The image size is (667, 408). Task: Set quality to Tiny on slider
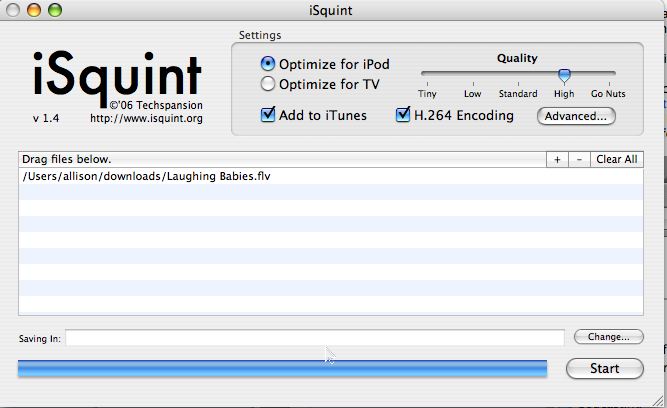pos(427,74)
